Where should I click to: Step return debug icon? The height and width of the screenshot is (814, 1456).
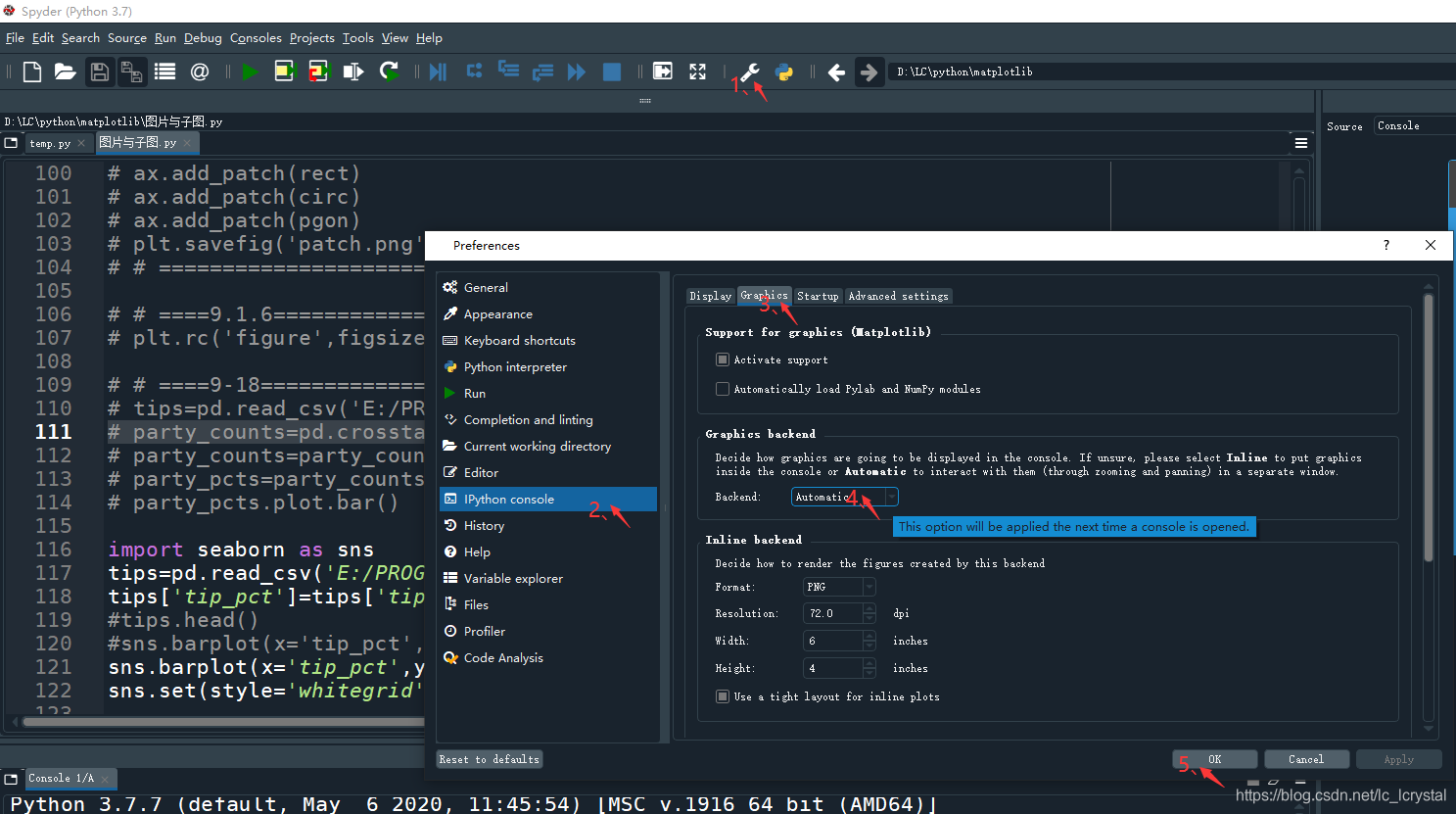coord(542,72)
